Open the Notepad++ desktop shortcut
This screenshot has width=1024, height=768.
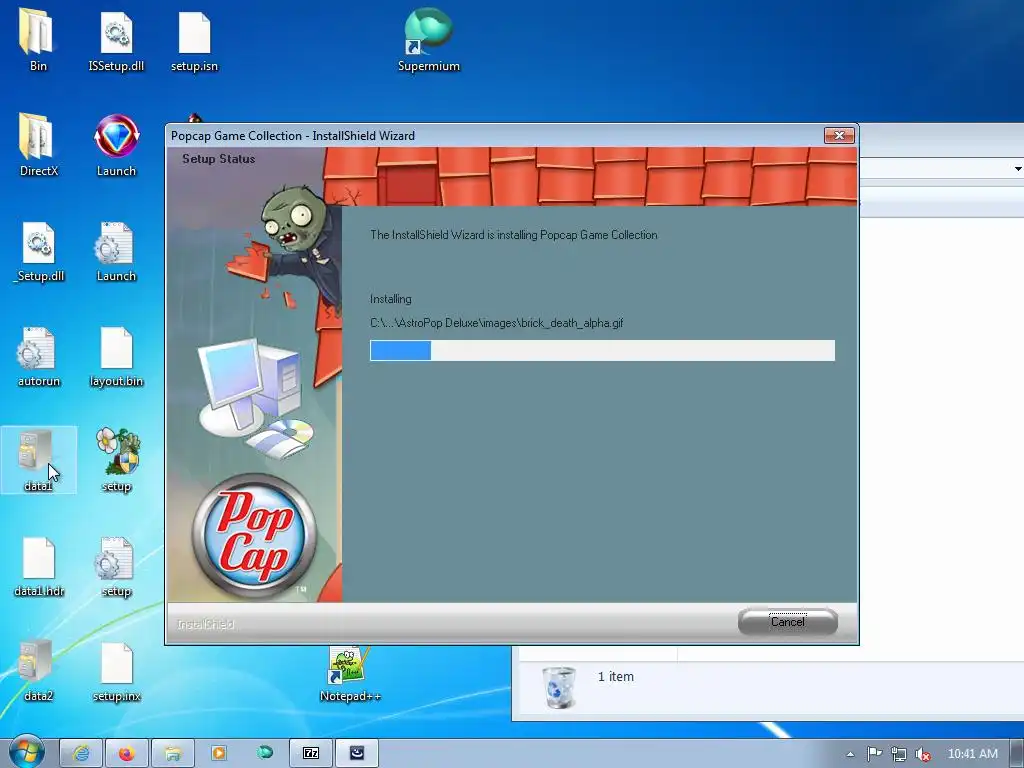click(x=350, y=673)
